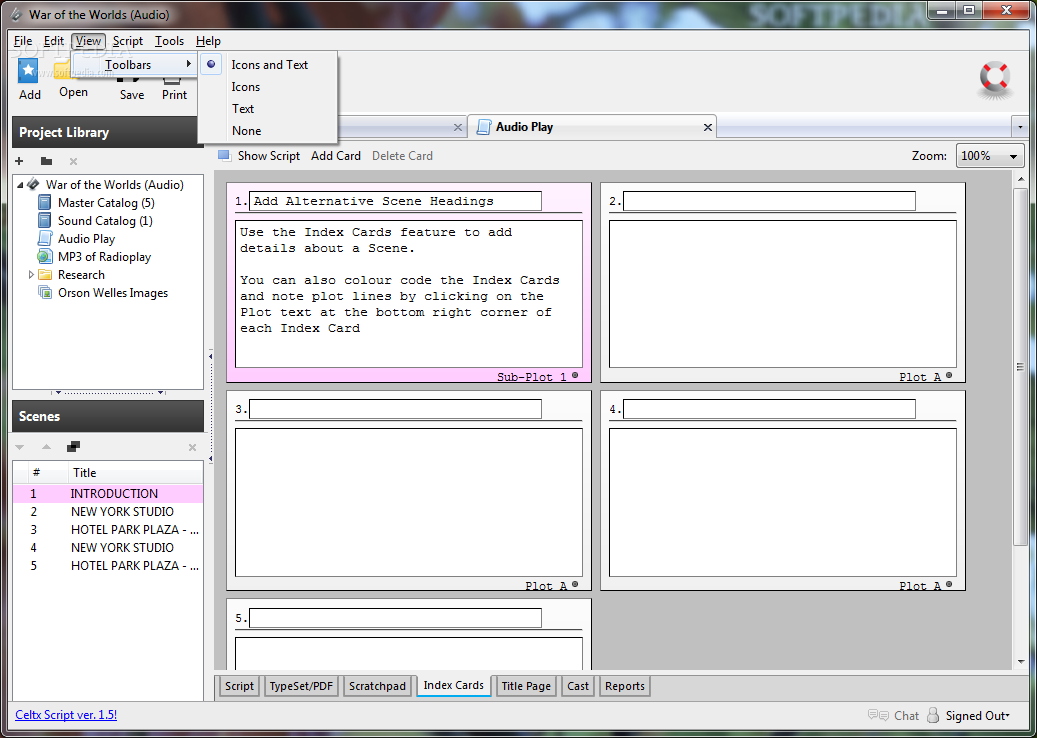Click the Scenes panel cards icon
This screenshot has width=1037, height=738.
pos(73,447)
